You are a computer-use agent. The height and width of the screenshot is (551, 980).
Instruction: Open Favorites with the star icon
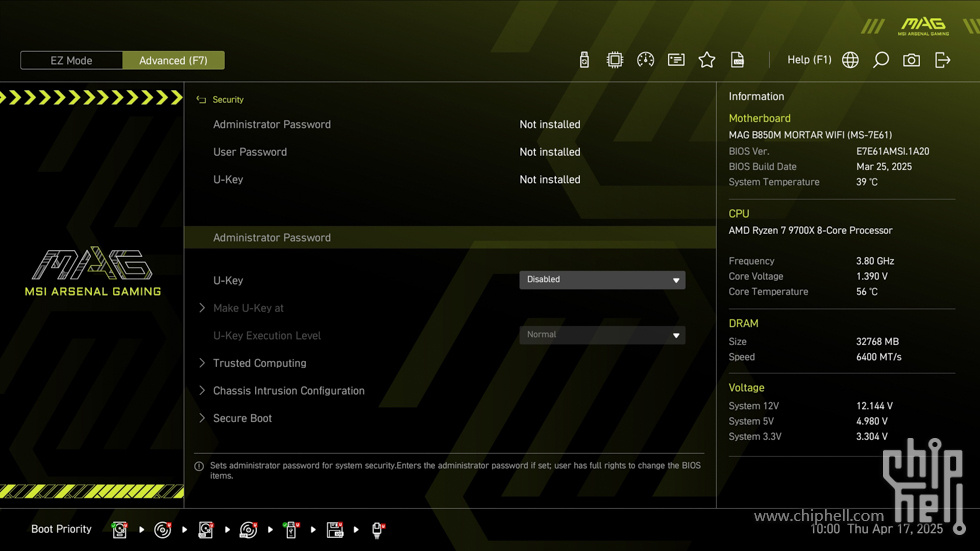tap(706, 60)
